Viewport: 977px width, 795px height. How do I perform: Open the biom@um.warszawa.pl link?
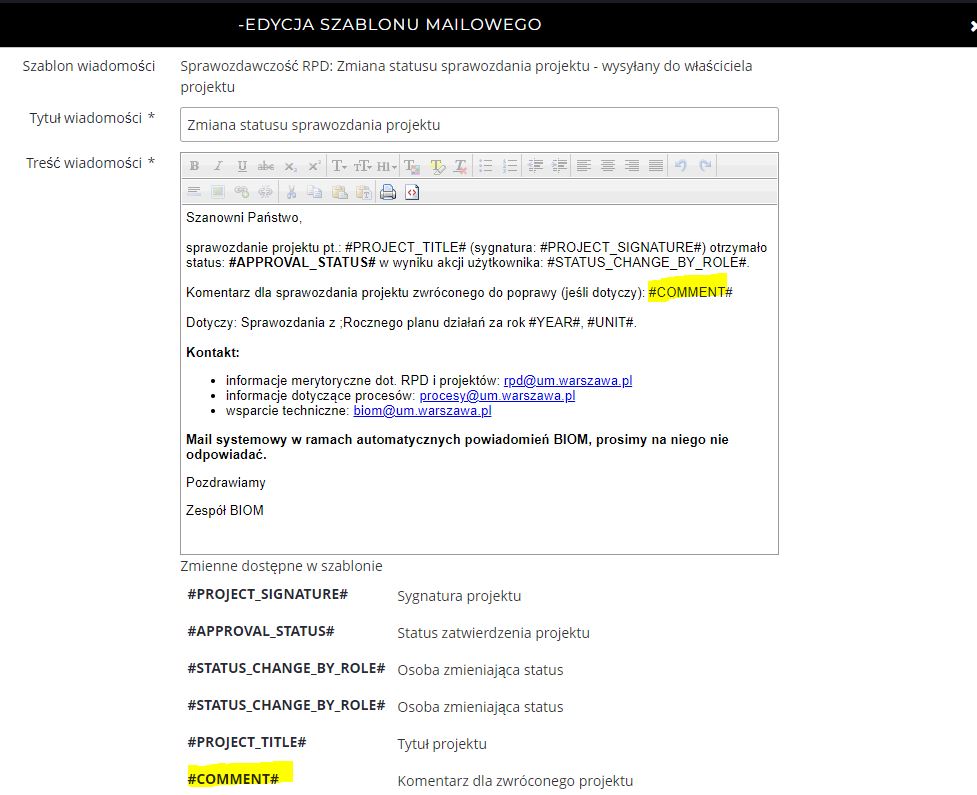422,411
